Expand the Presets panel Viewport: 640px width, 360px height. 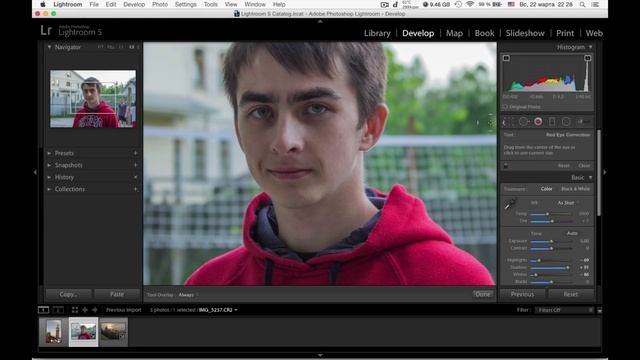(49, 153)
